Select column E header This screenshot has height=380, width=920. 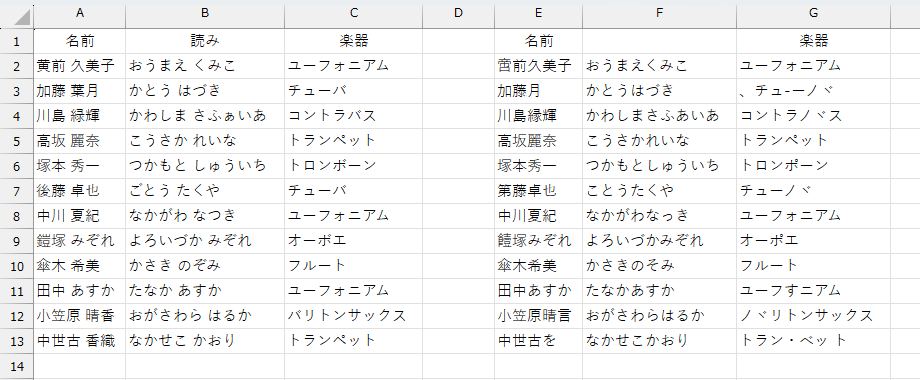click(x=539, y=13)
